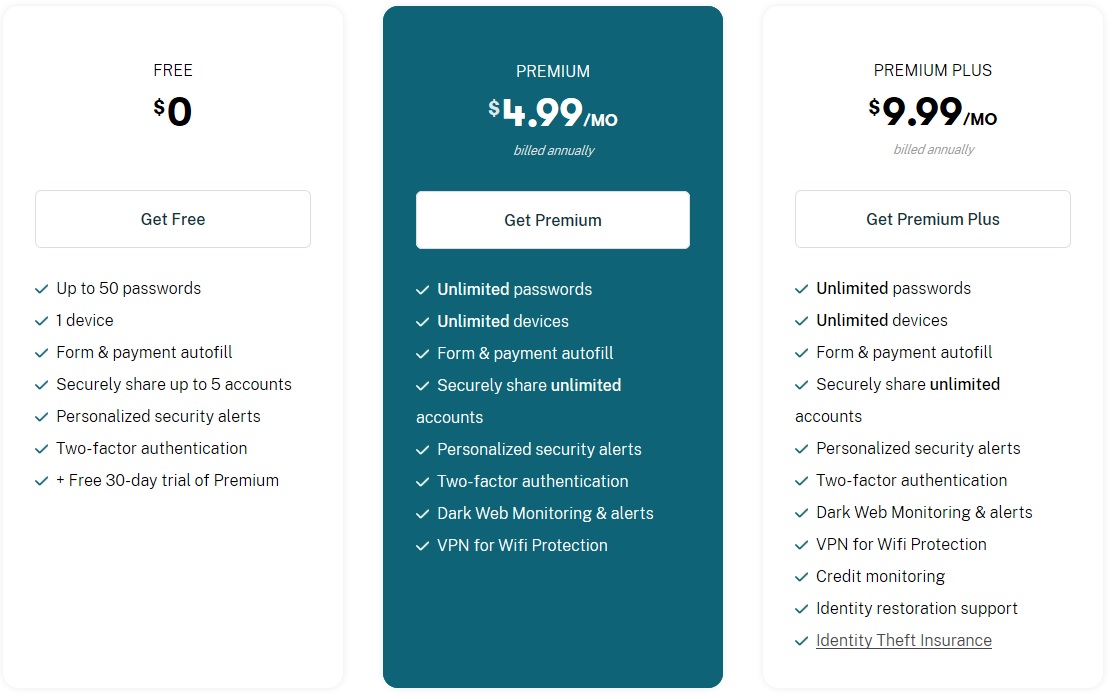This screenshot has width=1115, height=699.
Task: Open the Identity Theft Insurance link
Action: tap(903, 640)
